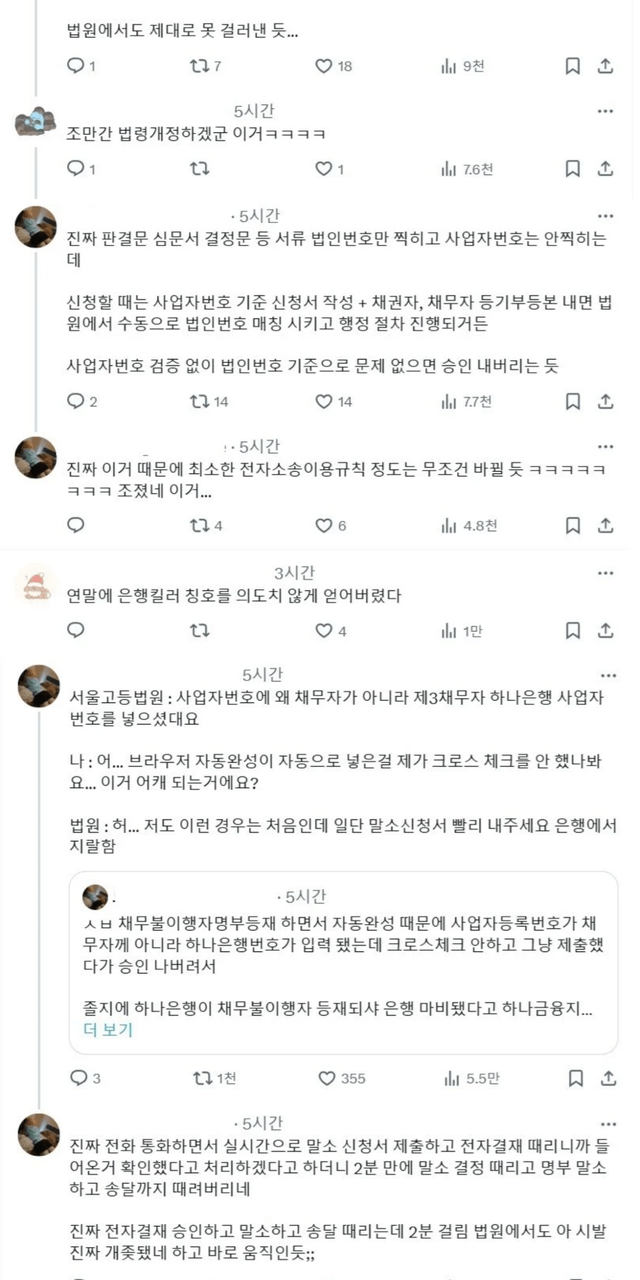Open more options on 은행킬러 tweet

[x=604, y=573]
